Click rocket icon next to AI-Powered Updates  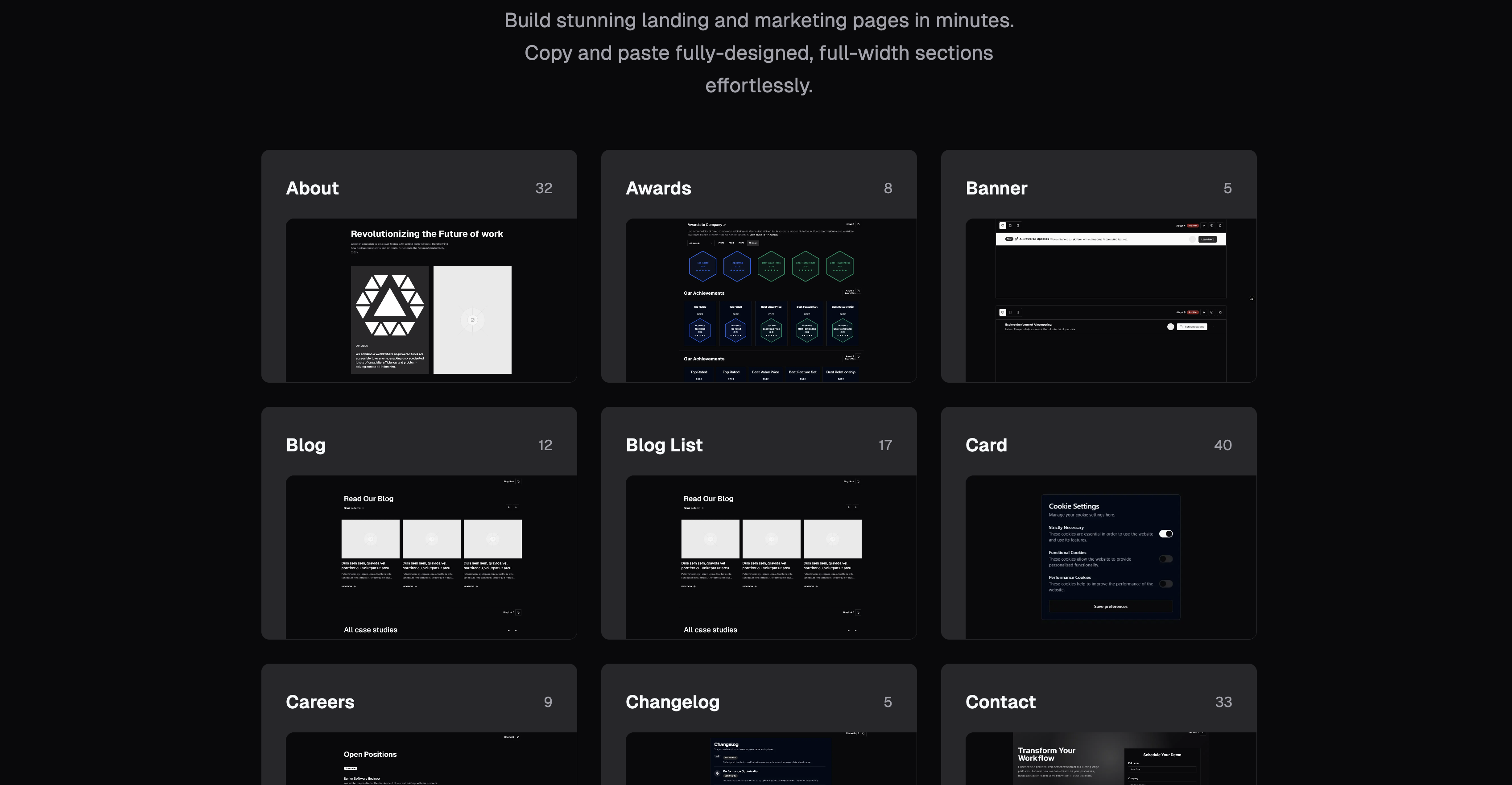[x=1016, y=239]
